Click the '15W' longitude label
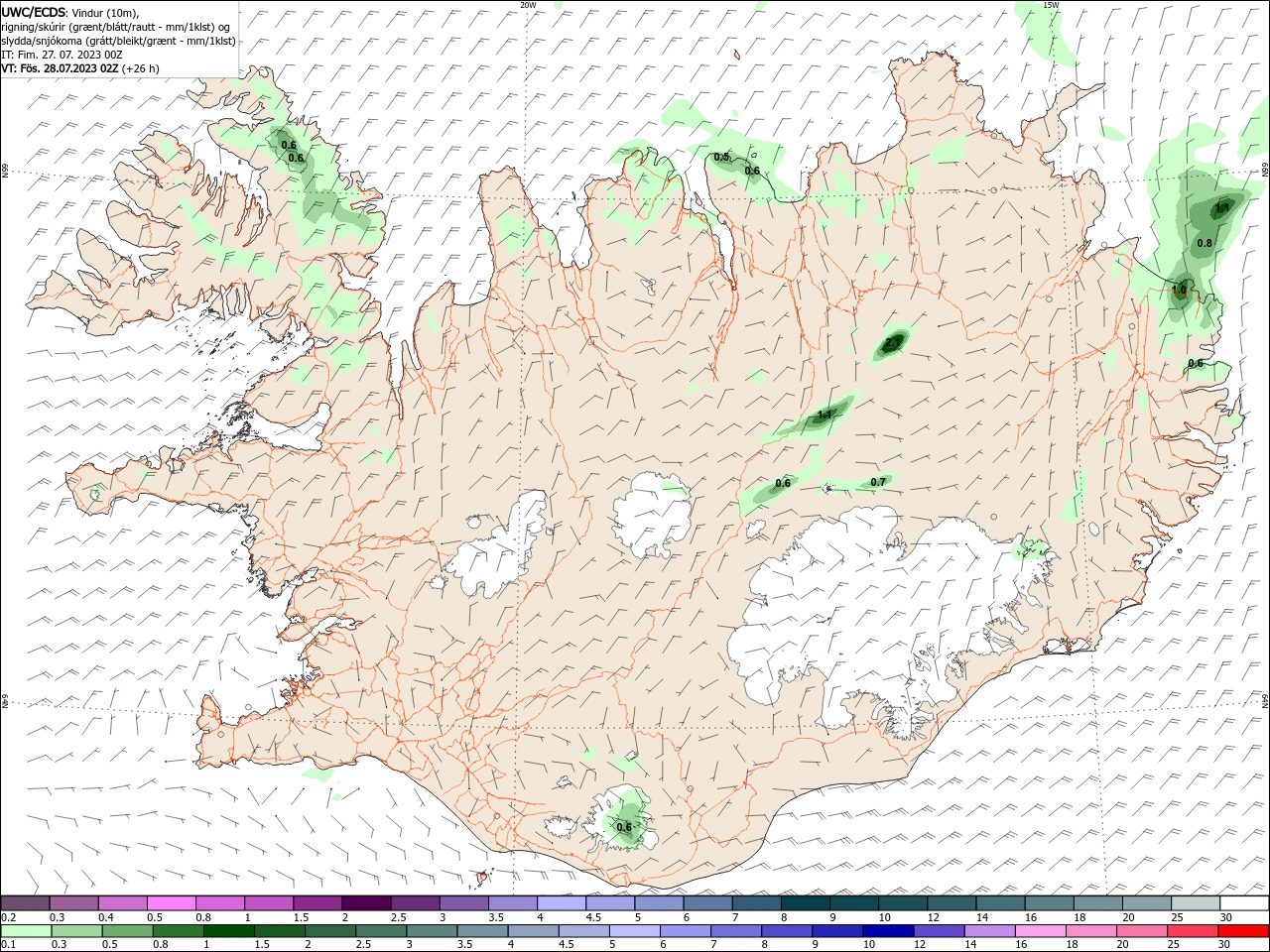Screen dimensions: 1270x952 (x=1051, y=5)
